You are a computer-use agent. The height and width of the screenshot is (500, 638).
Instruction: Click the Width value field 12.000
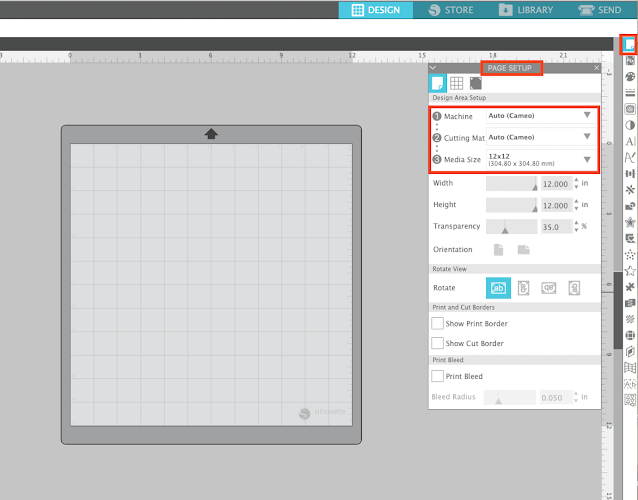tap(556, 184)
